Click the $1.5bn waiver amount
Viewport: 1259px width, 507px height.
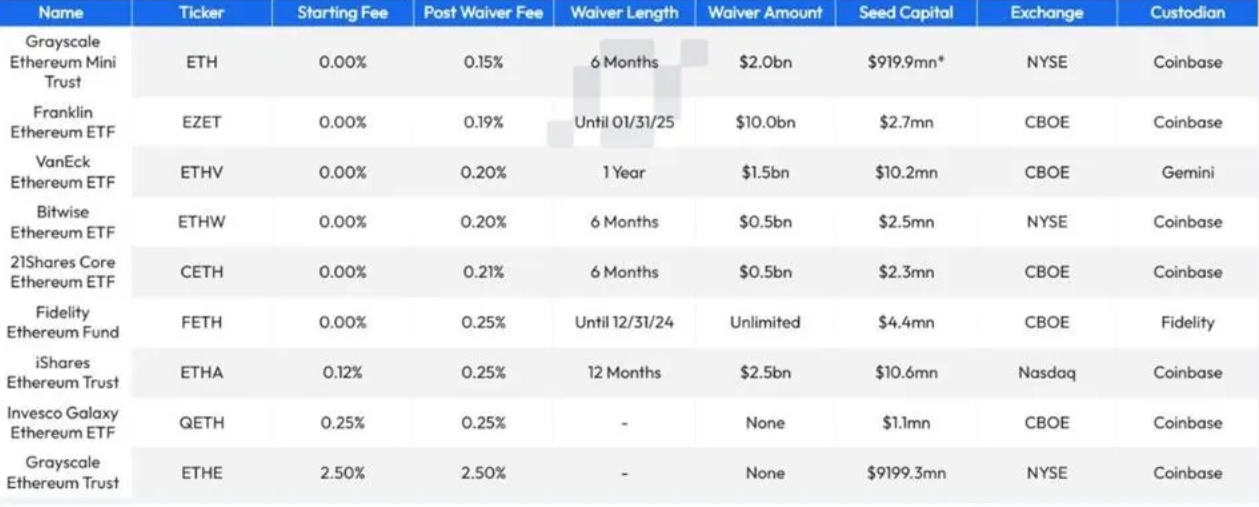(x=765, y=172)
